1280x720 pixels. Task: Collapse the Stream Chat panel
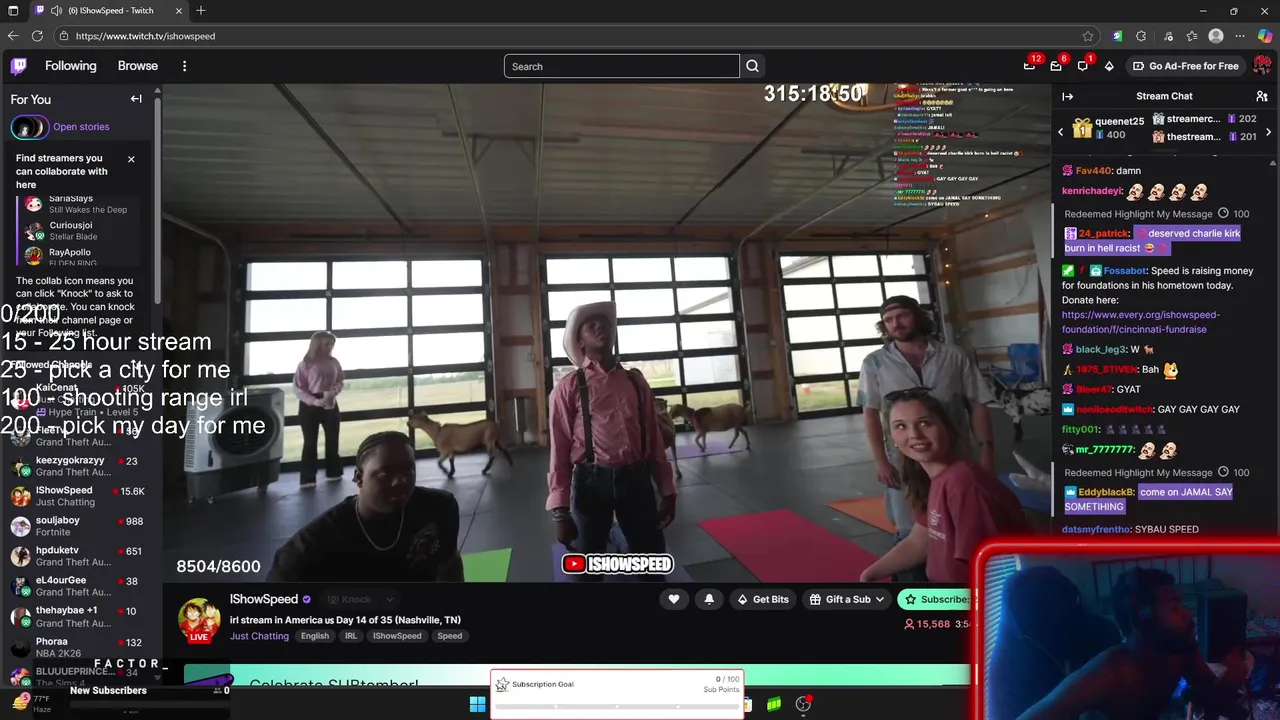pos(1067,96)
